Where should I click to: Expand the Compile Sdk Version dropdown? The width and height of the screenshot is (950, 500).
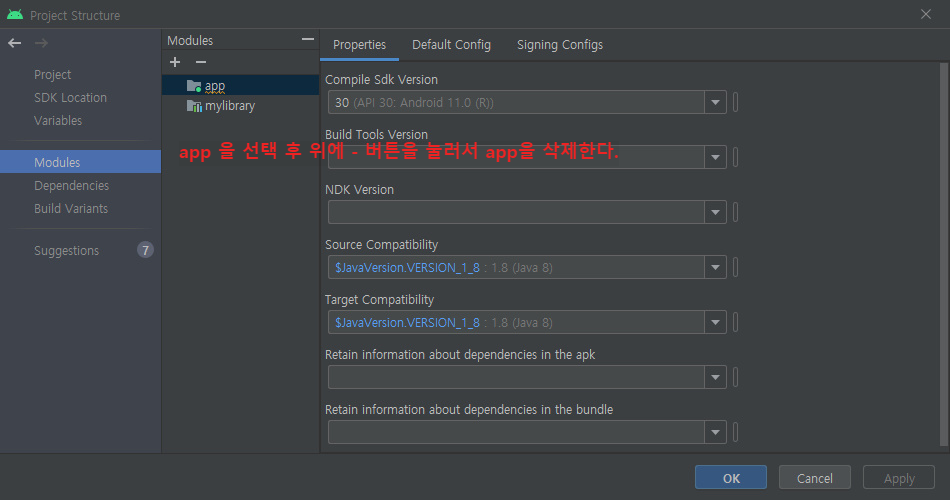pos(716,102)
